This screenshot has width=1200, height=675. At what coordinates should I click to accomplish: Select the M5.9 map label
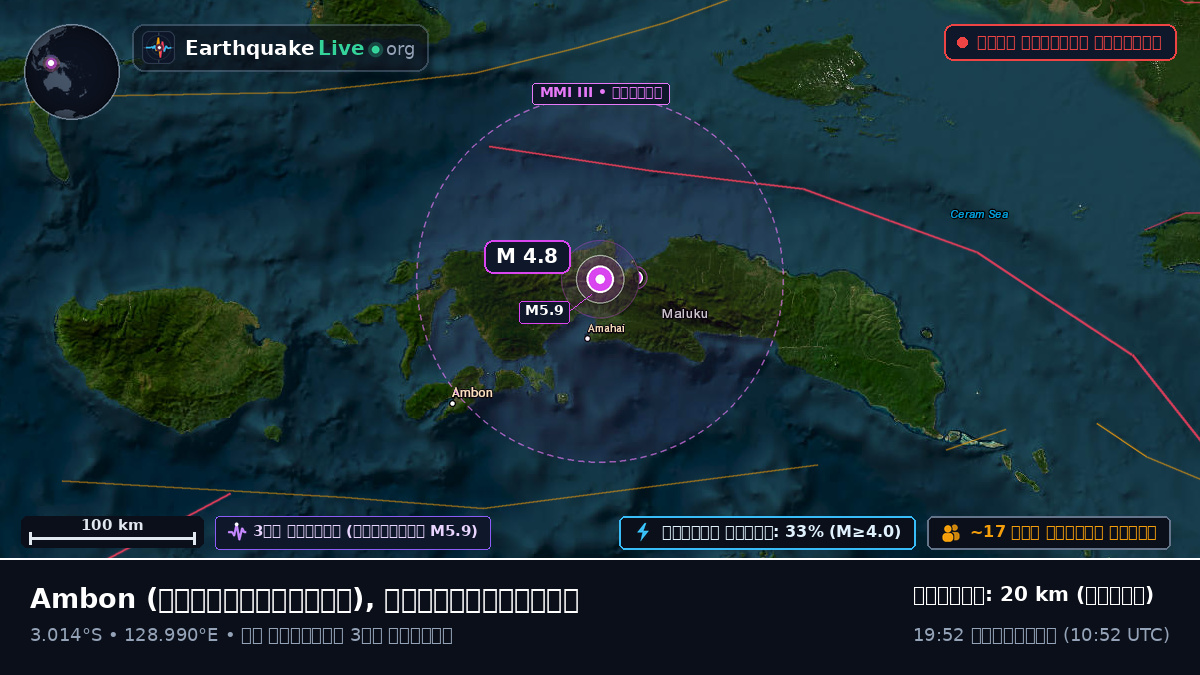[x=544, y=311]
